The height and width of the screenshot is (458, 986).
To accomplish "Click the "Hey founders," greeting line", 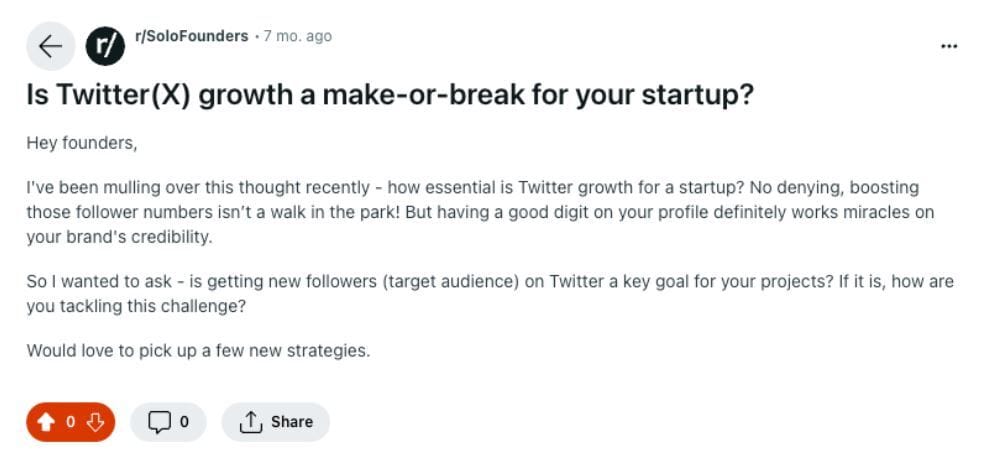I will [x=81, y=143].
